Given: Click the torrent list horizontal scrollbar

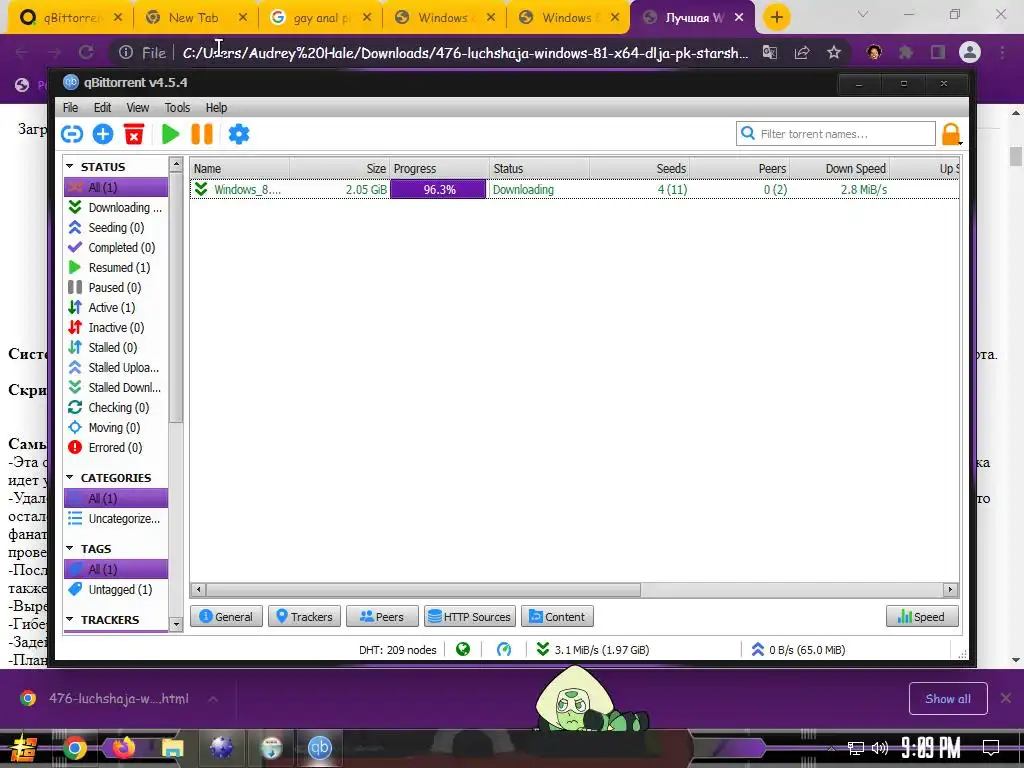Looking at the screenshot, I should click(x=424, y=590).
